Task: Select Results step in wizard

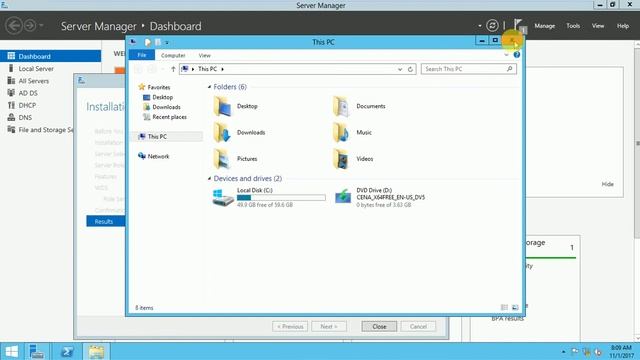Action: 106,221
